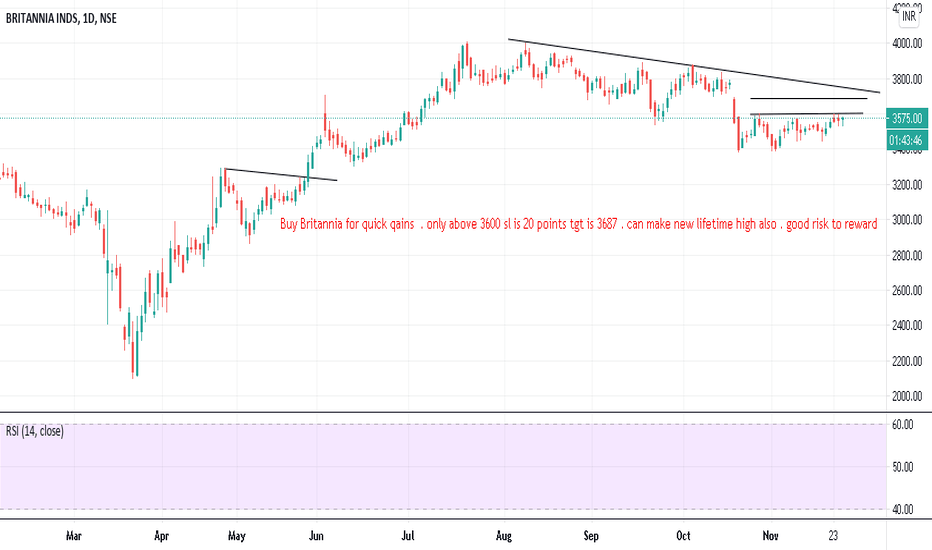Select the upper horizontal line near 3687
The width and height of the screenshot is (932, 550).
click(x=808, y=98)
